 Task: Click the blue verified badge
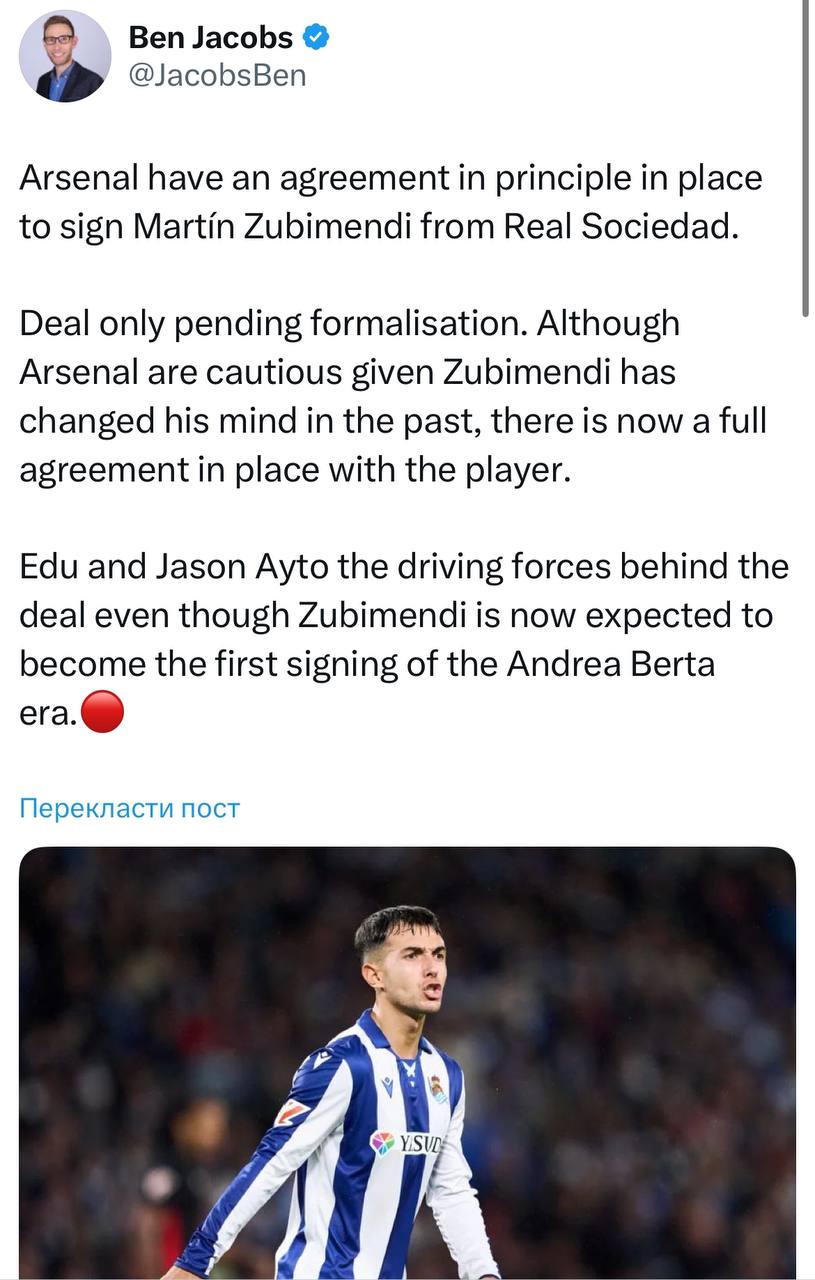pyautogui.click(x=317, y=38)
